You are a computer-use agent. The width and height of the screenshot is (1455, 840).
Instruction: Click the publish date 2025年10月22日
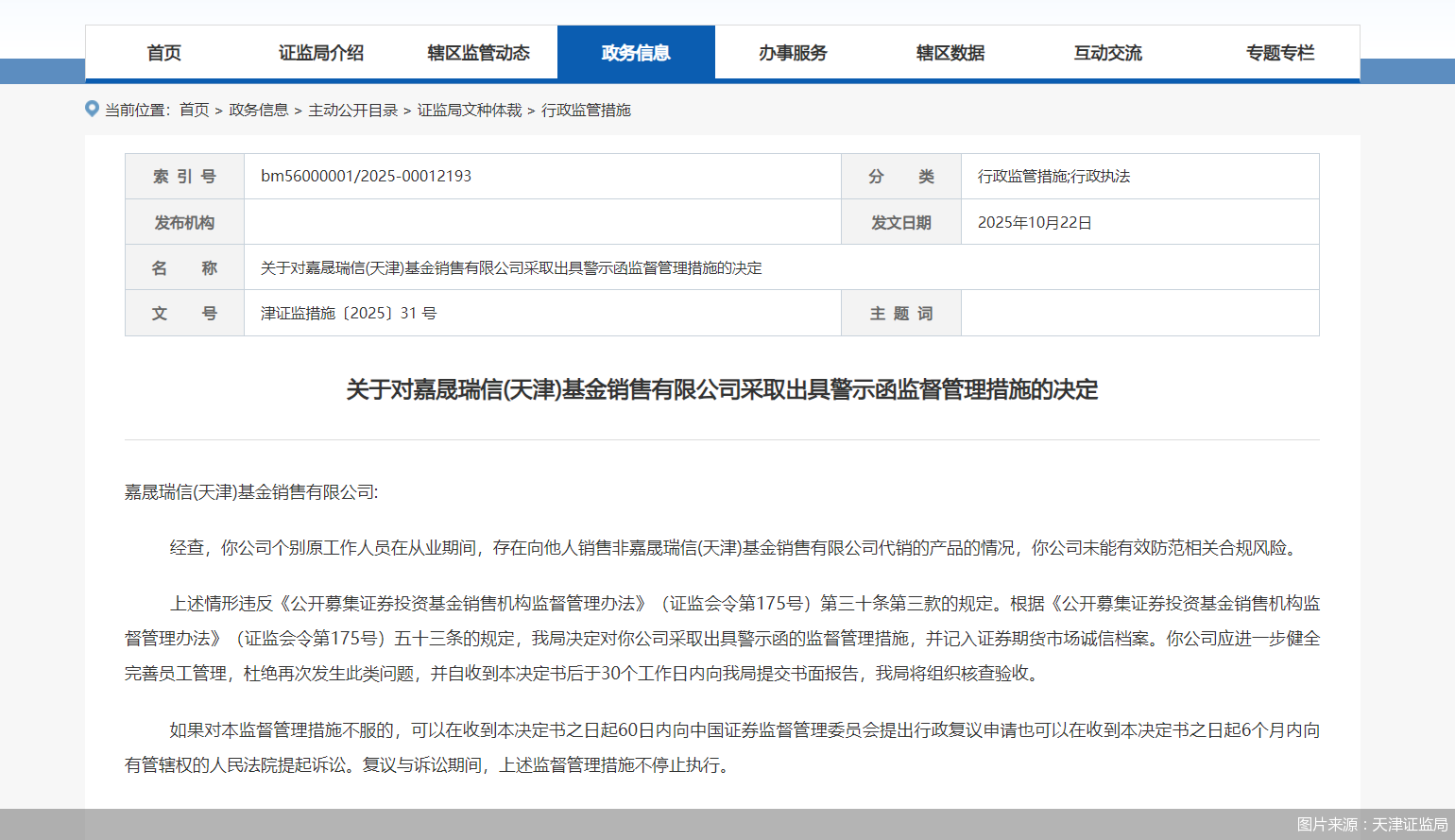tap(1035, 223)
